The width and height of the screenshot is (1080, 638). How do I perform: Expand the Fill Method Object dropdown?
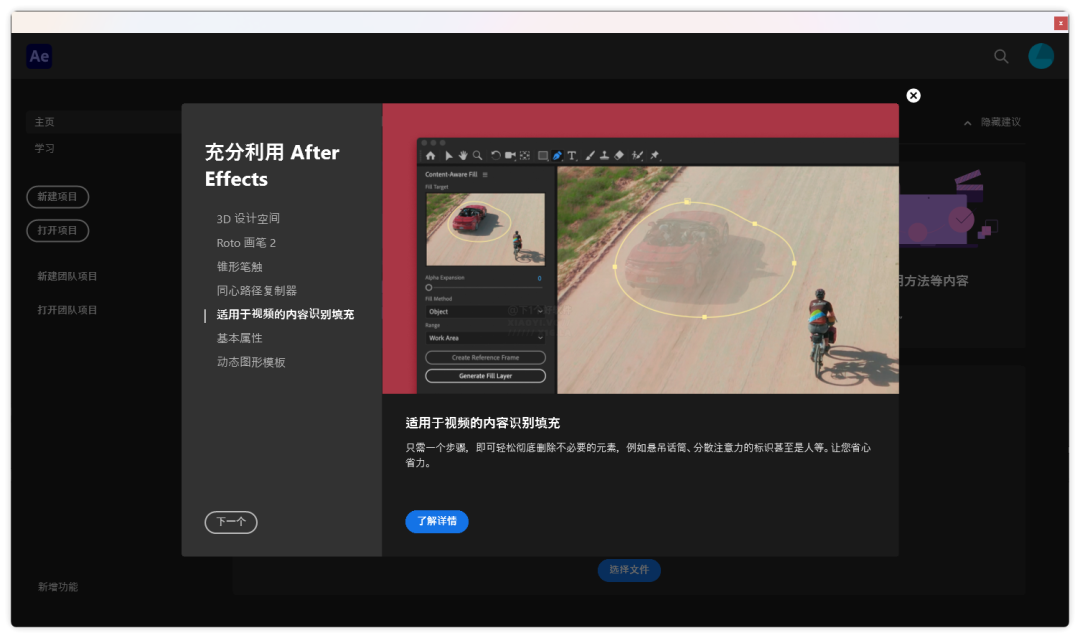tap(485, 312)
